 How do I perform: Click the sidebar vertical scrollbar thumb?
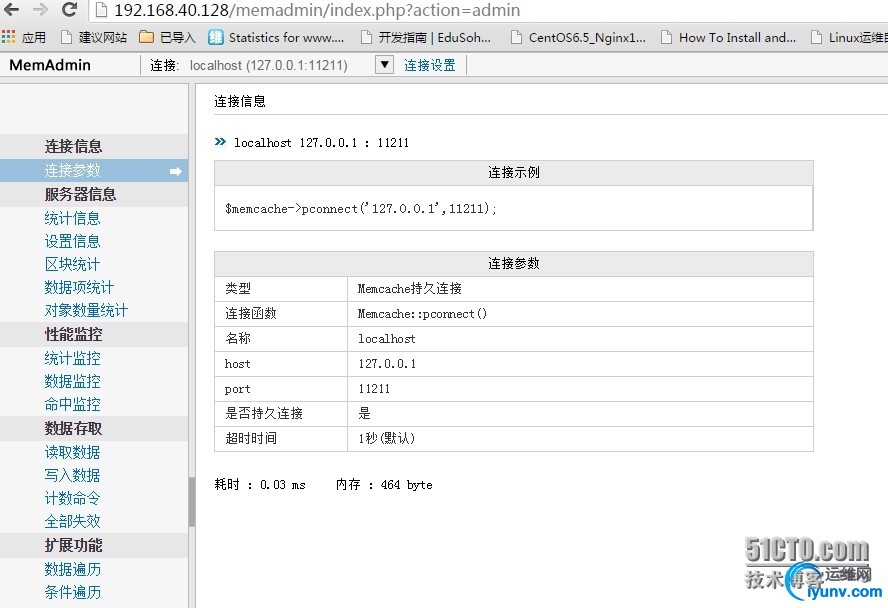click(191, 502)
